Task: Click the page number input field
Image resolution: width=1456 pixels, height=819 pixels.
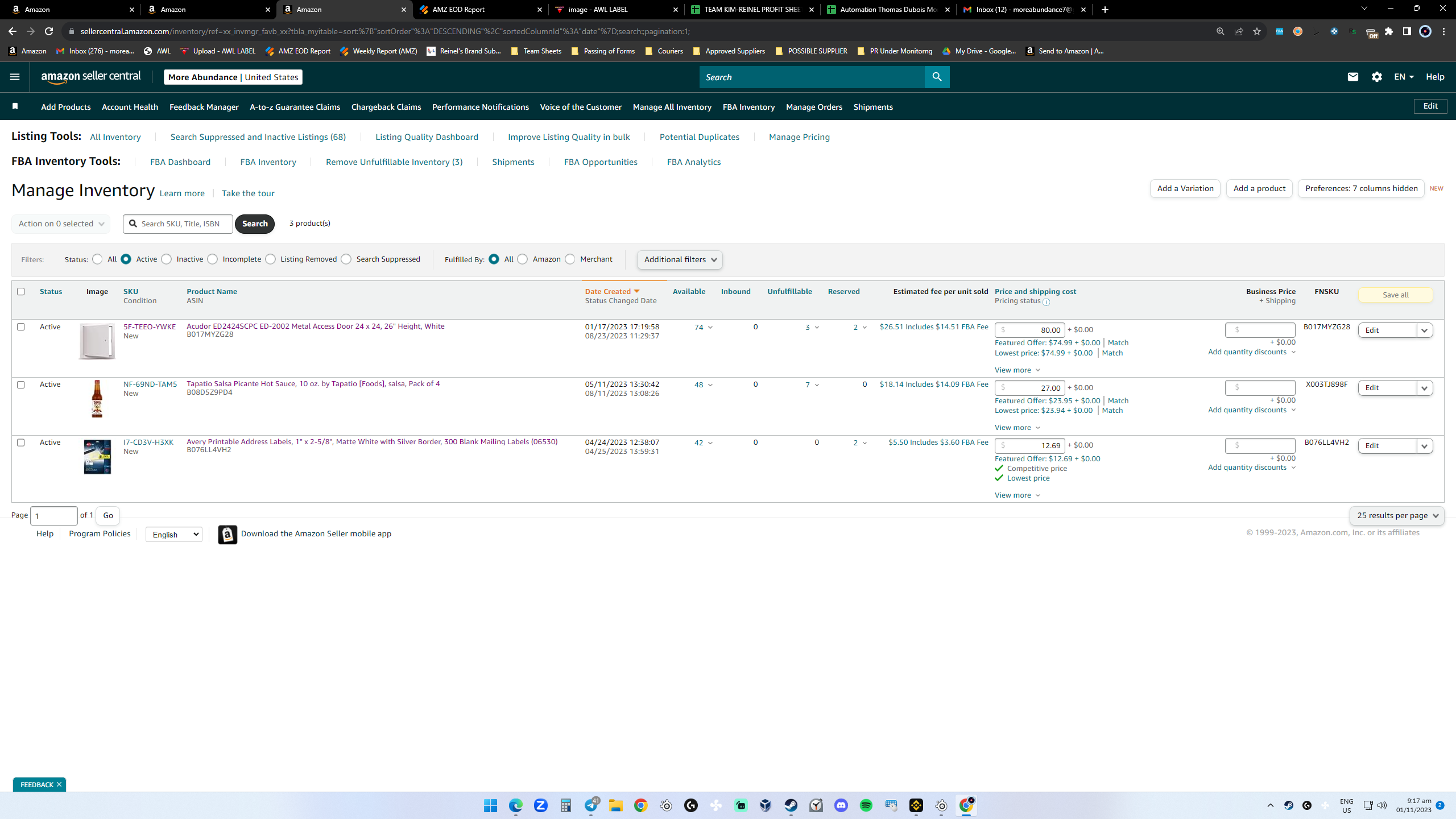Action: coord(54,516)
